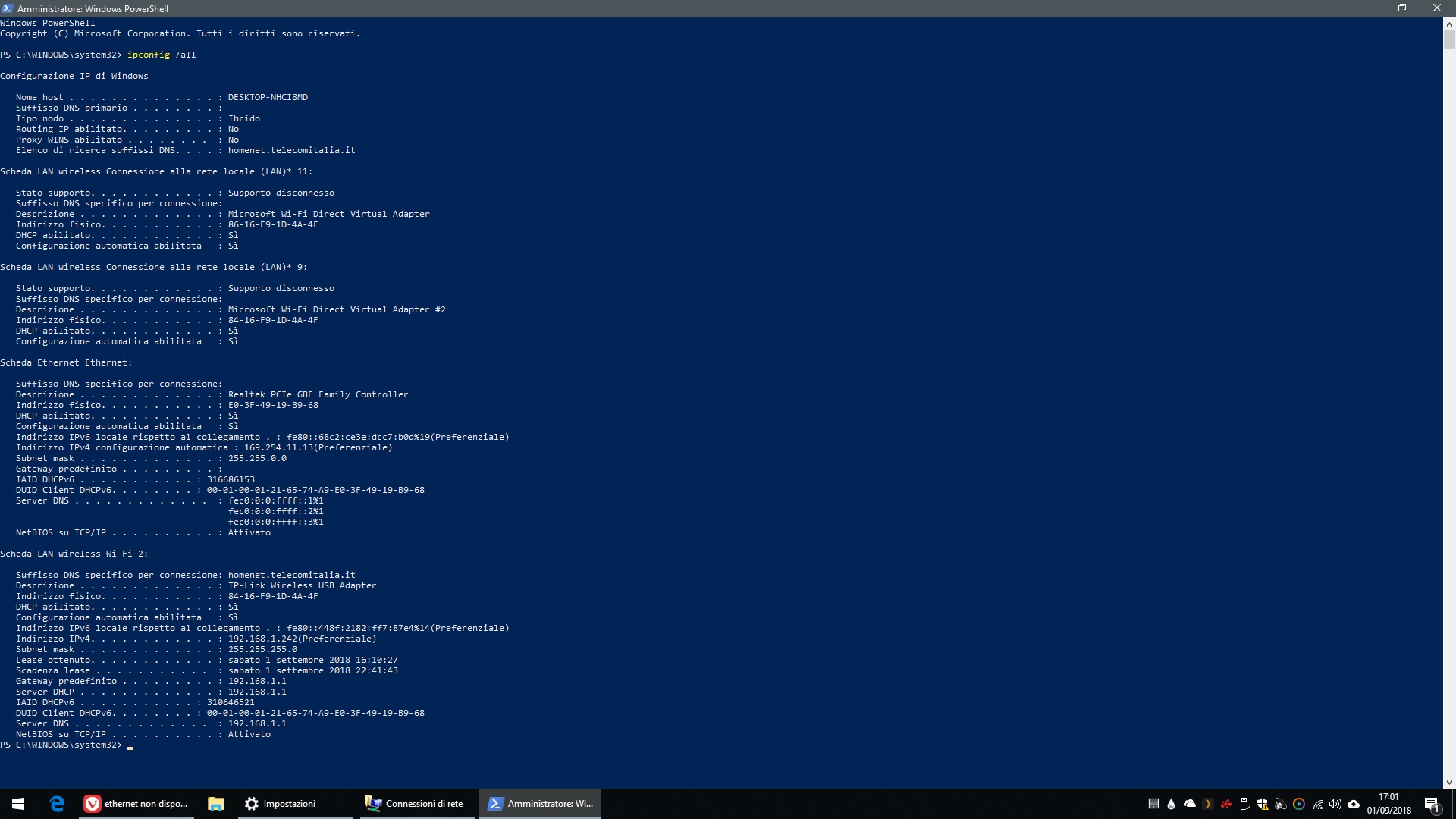Click the scrollbar down arrow
This screenshot has height=819, width=1456.
point(1449,782)
